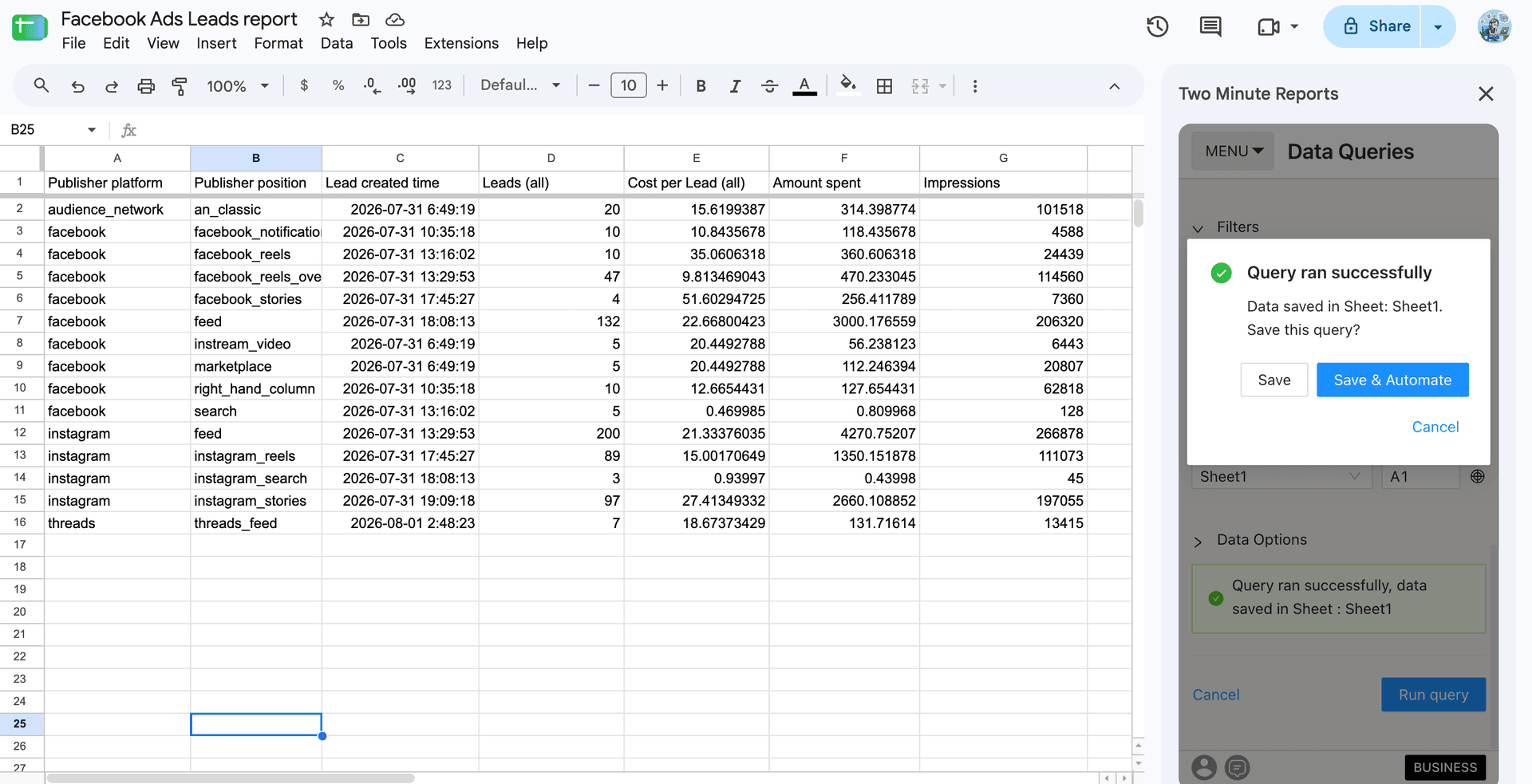Click the A1 cell reference field

click(1420, 476)
